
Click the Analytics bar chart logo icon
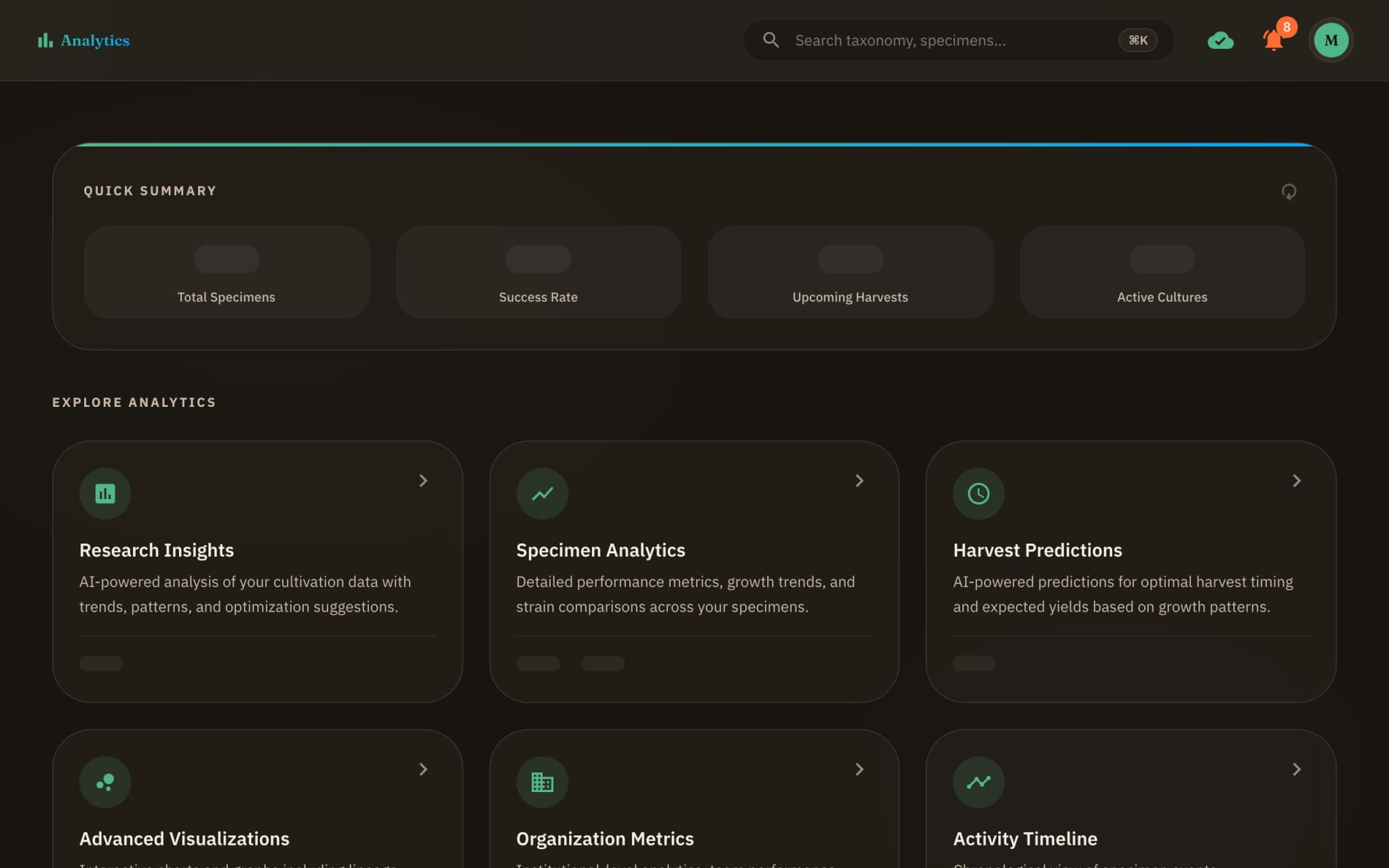(x=45, y=41)
